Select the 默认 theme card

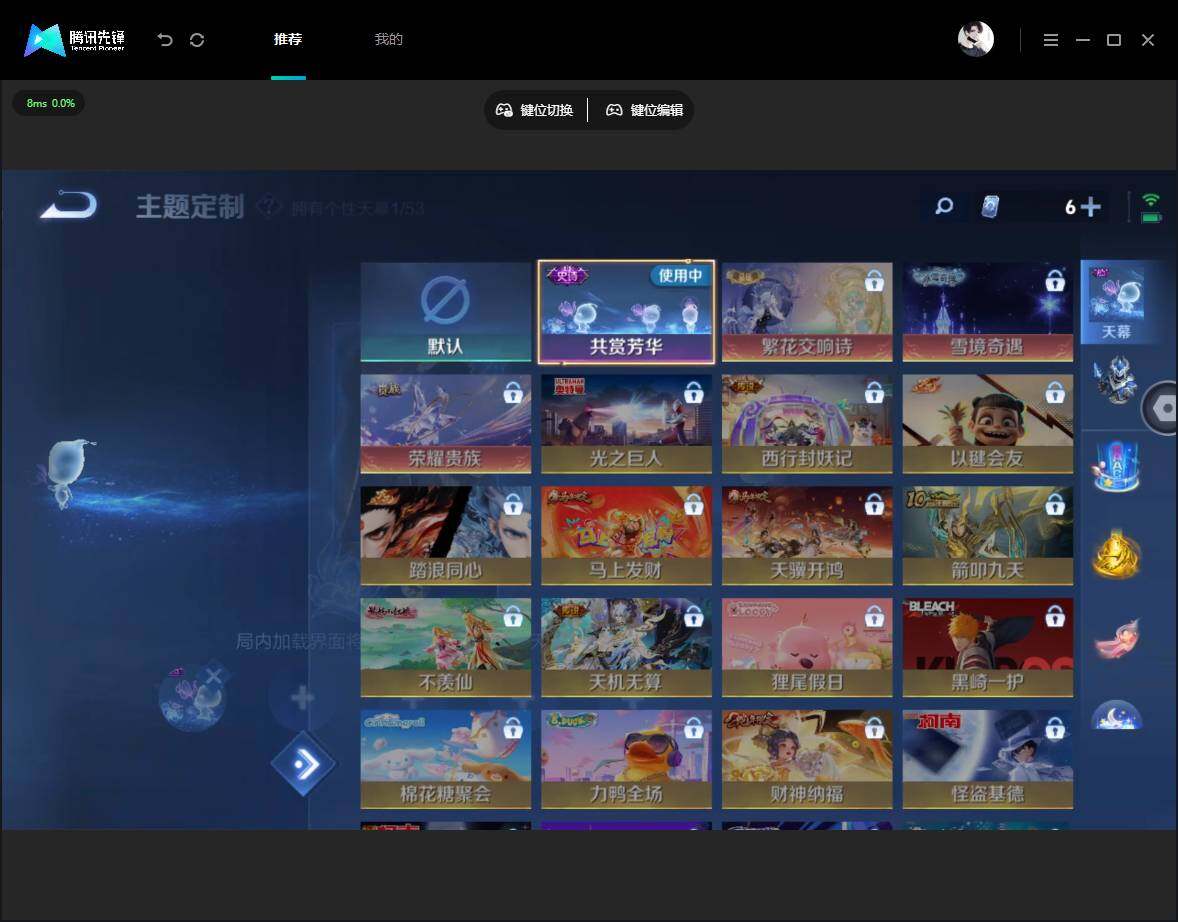pos(446,312)
